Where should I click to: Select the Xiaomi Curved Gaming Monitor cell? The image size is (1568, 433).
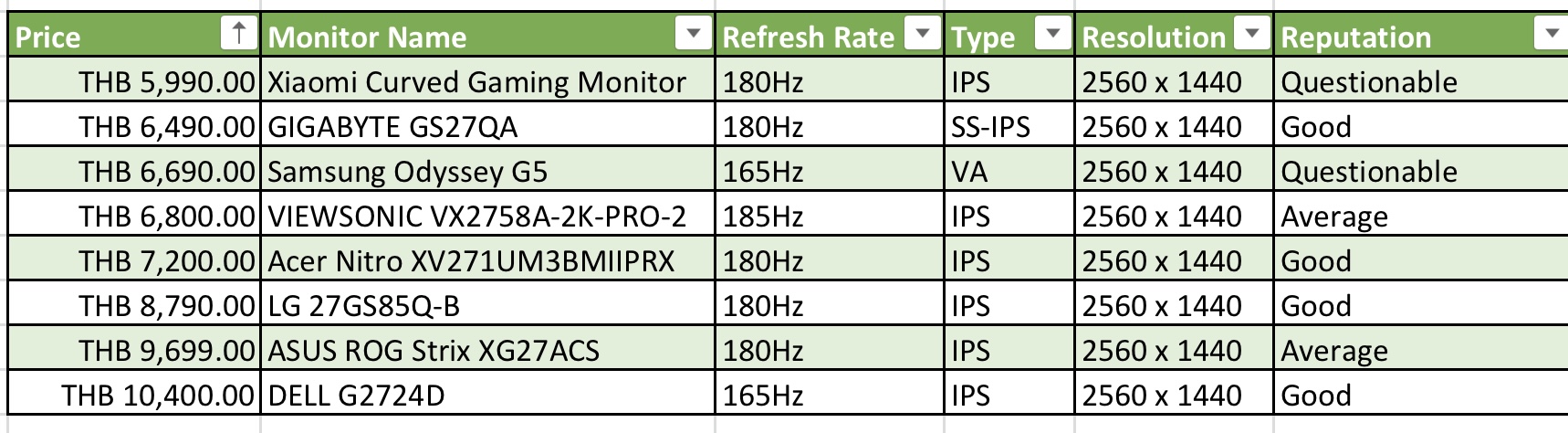point(488,81)
